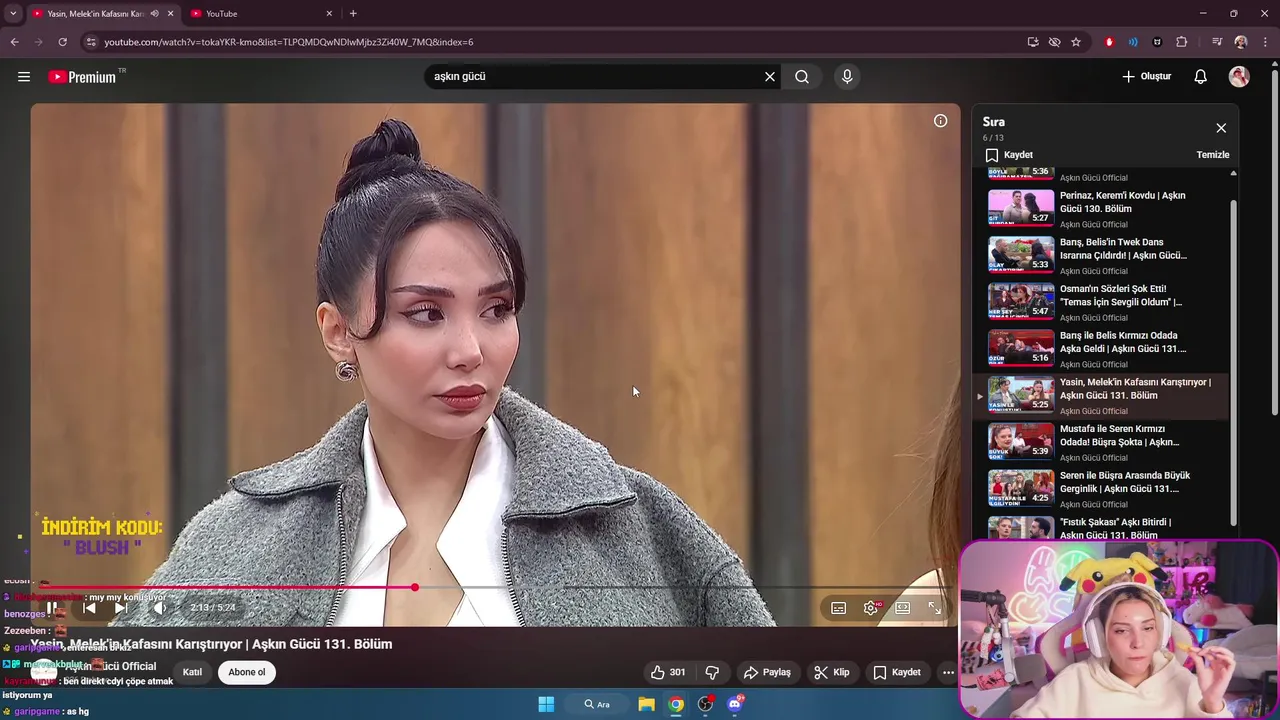Open 'Mustafa ile Seren Kırmızı Odada' thumbnail
The height and width of the screenshot is (720, 1280).
[1021, 441]
